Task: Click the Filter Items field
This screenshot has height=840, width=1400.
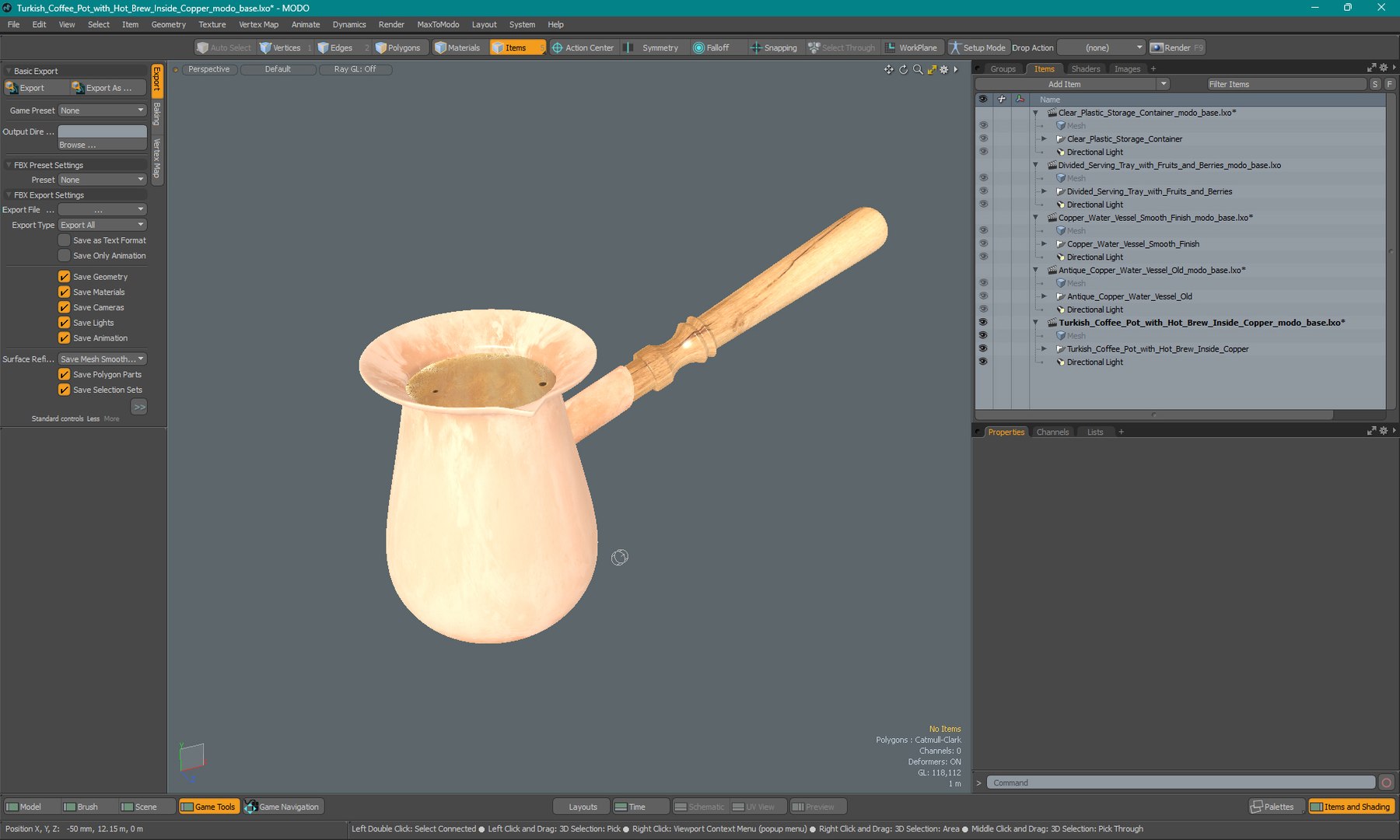Action: (x=1286, y=84)
